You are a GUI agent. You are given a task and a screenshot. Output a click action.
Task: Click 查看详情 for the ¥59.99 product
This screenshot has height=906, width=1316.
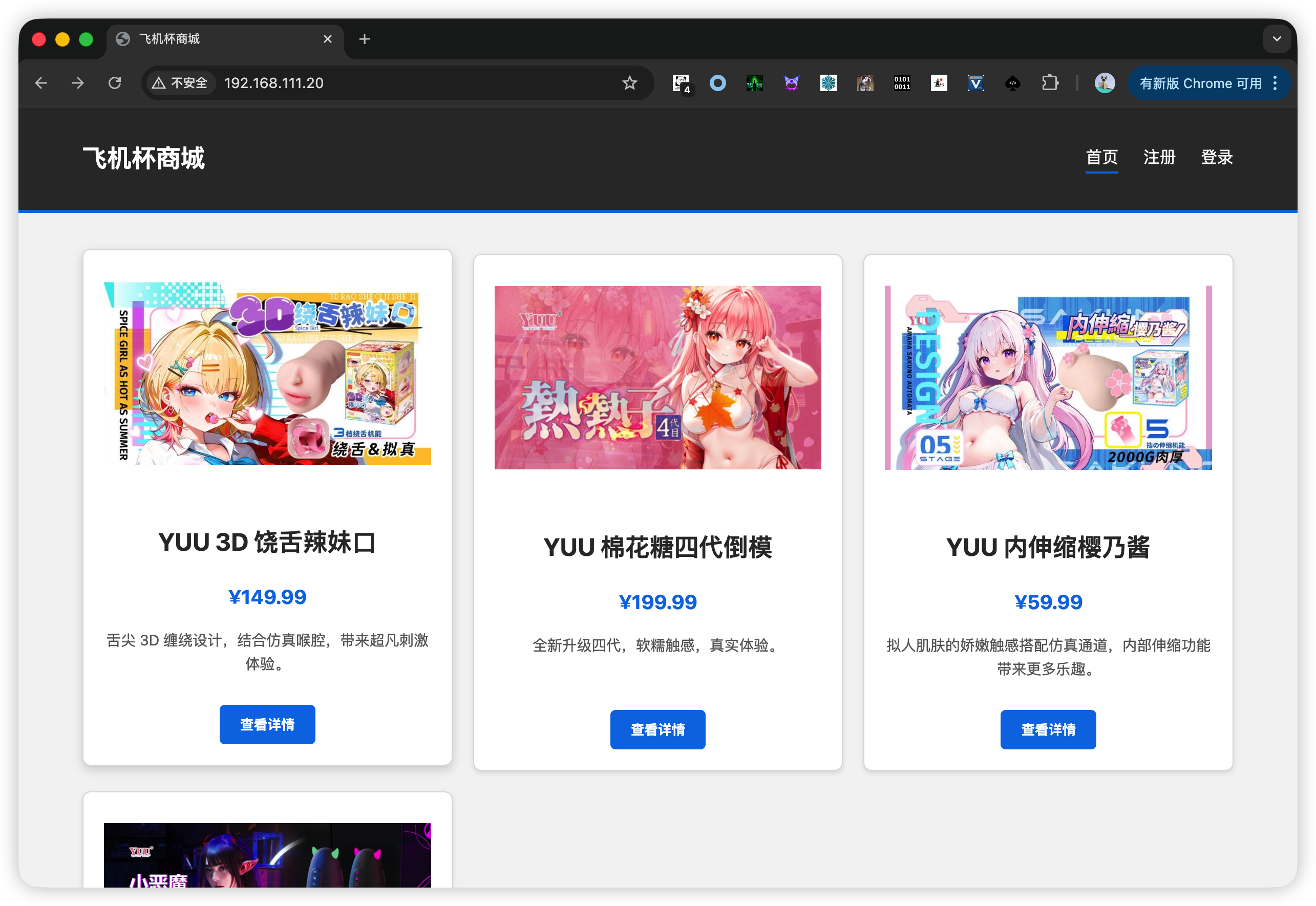(x=1048, y=729)
